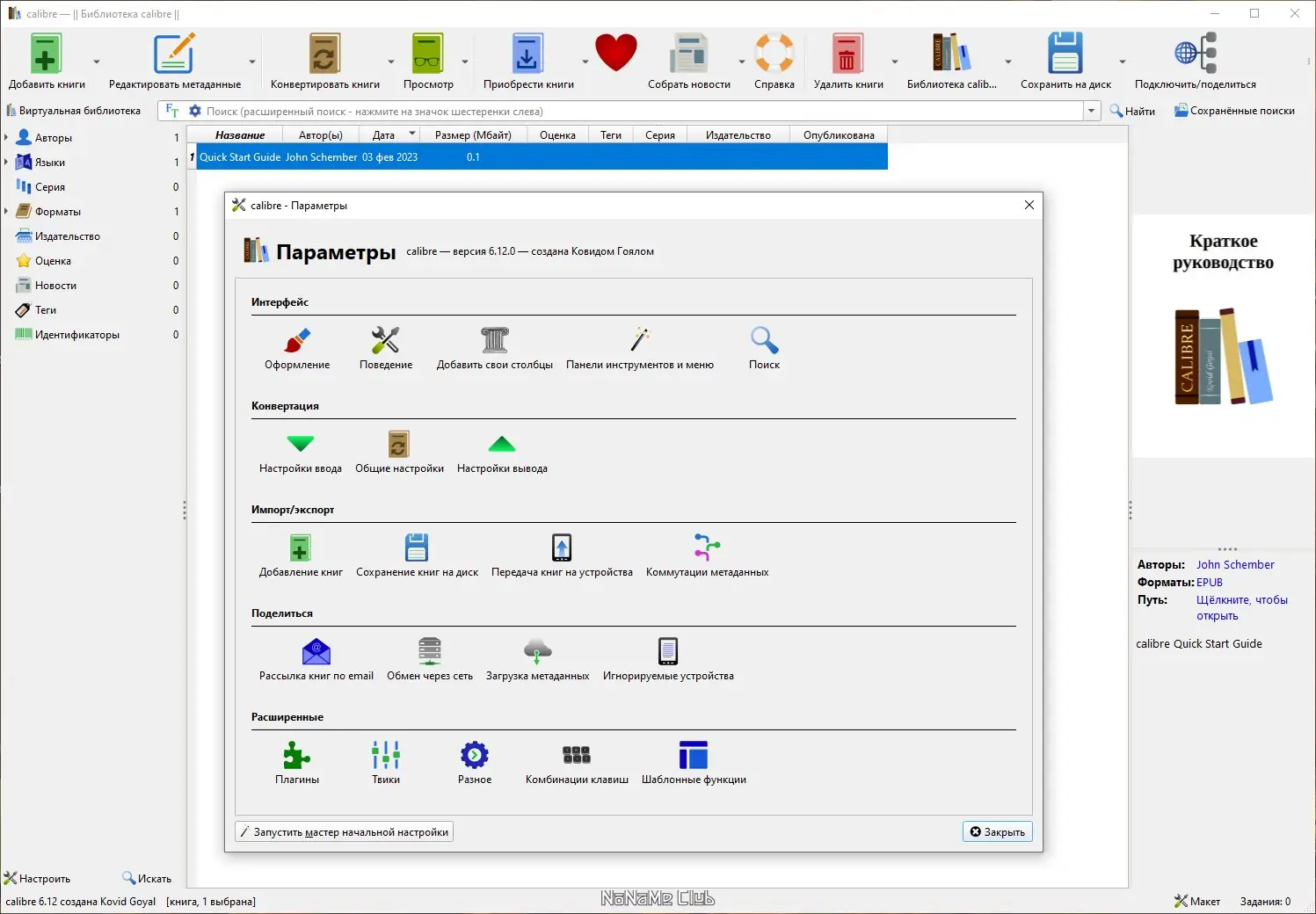The width and height of the screenshot is (1316, 914).
Task: Click the Краткое руководство cover thumbnail
Action: pyautogui.click(x=1223, y=336)
